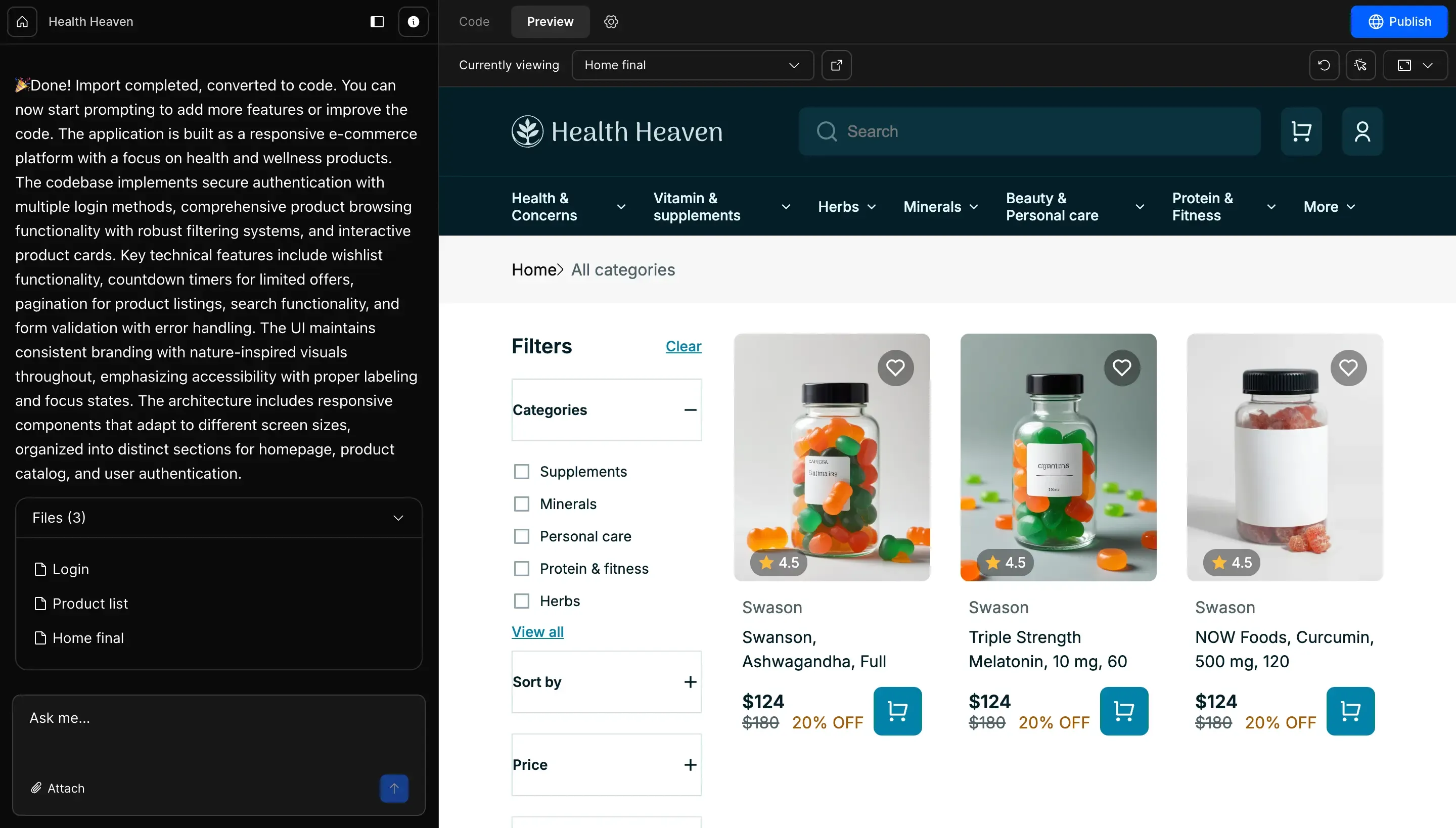Open Triple Strength Melatonin product image
The width and height of the screenshot is (1456, 828).
click(1058, 457)
